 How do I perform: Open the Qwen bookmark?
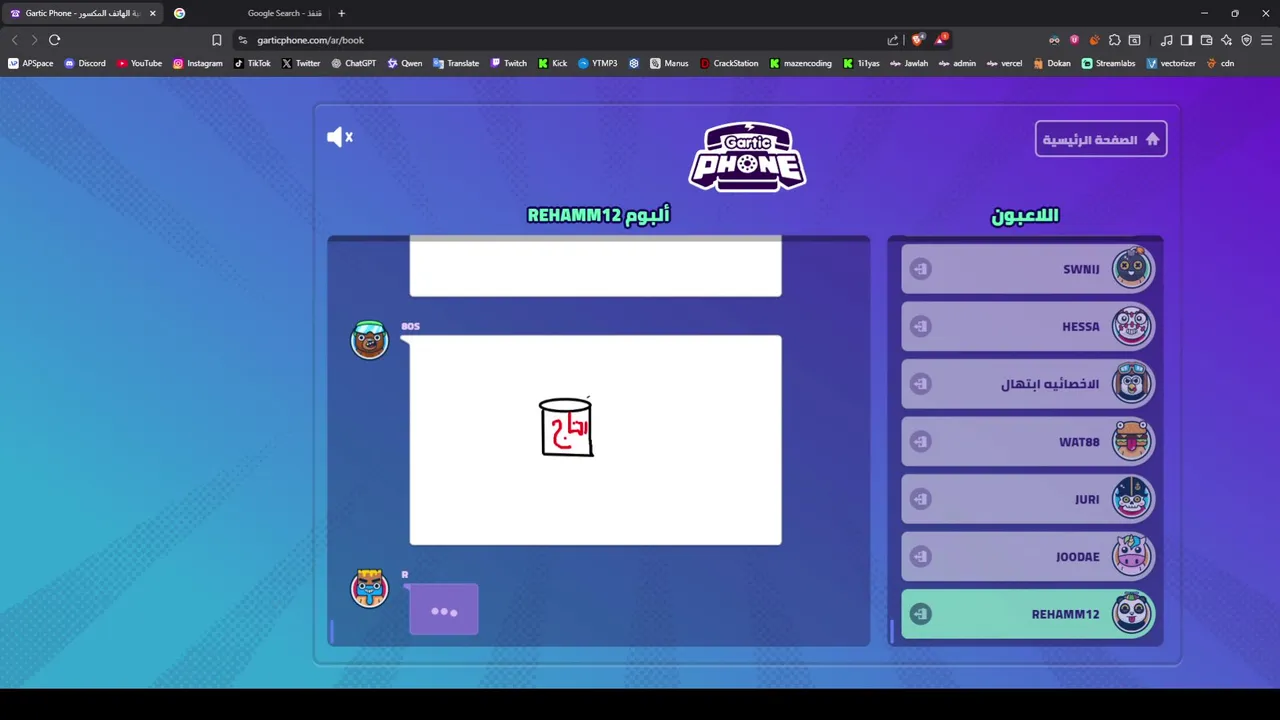pyautogui.click(x=405, y=63)
